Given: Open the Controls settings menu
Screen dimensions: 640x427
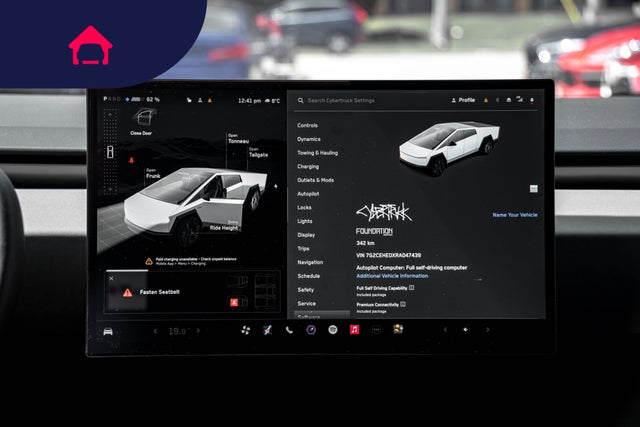Looking at the screenshot, I should [307, 125].
